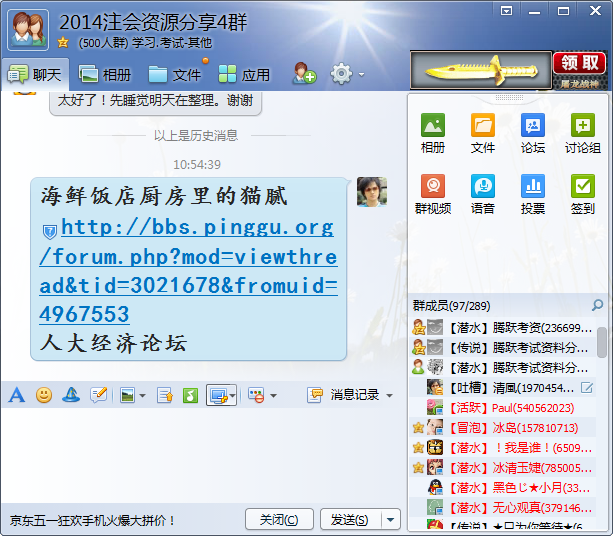Click the 太好了！先睡觉 message bubble
Screen dimensions: 613x536
coord(155,102)
